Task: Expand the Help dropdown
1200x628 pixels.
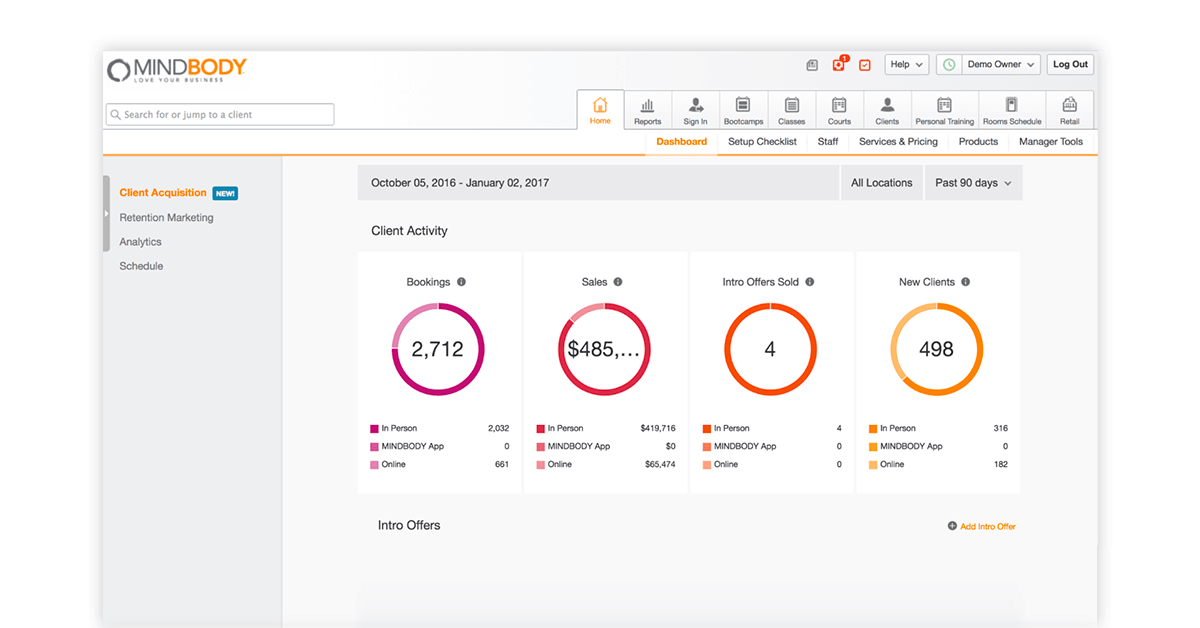Action: point(907,65)
